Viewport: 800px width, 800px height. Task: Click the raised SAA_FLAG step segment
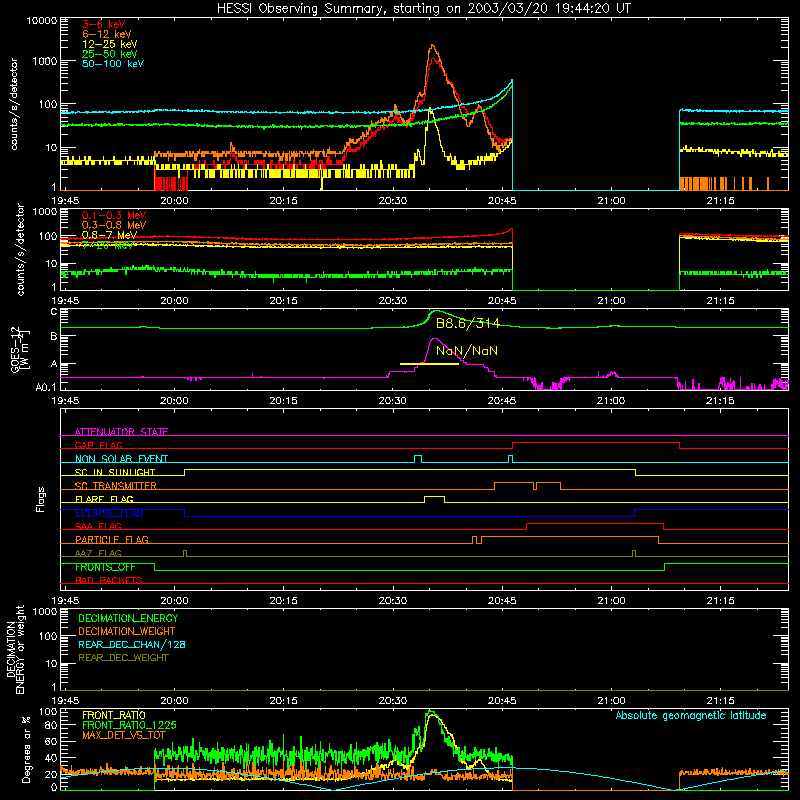[x=595, y=523]
